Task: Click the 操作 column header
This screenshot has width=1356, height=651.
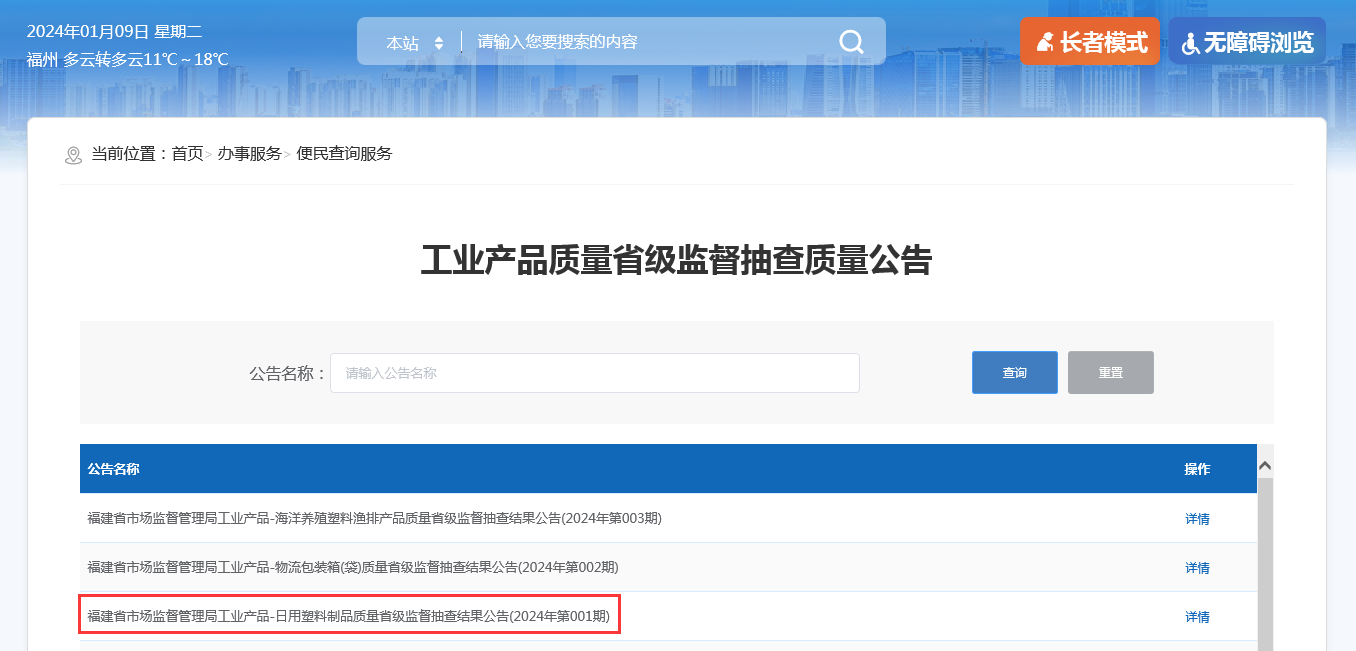Action: 1197,469
